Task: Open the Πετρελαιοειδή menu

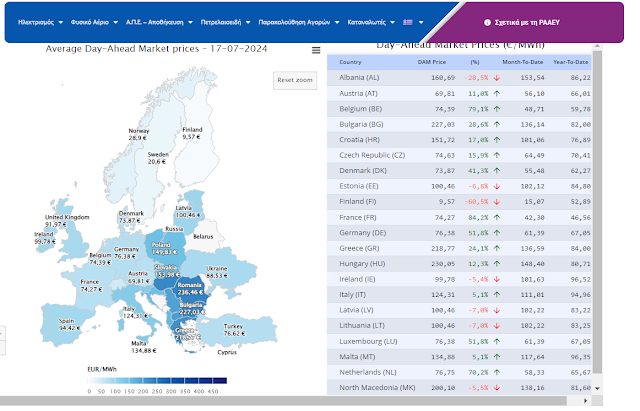Action: pos(223,22)
